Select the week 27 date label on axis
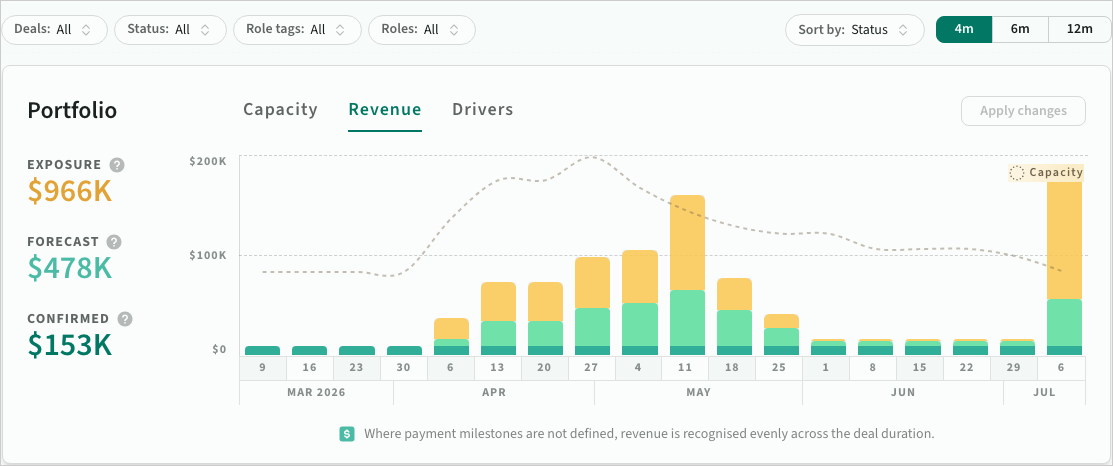 coord(592,367)
